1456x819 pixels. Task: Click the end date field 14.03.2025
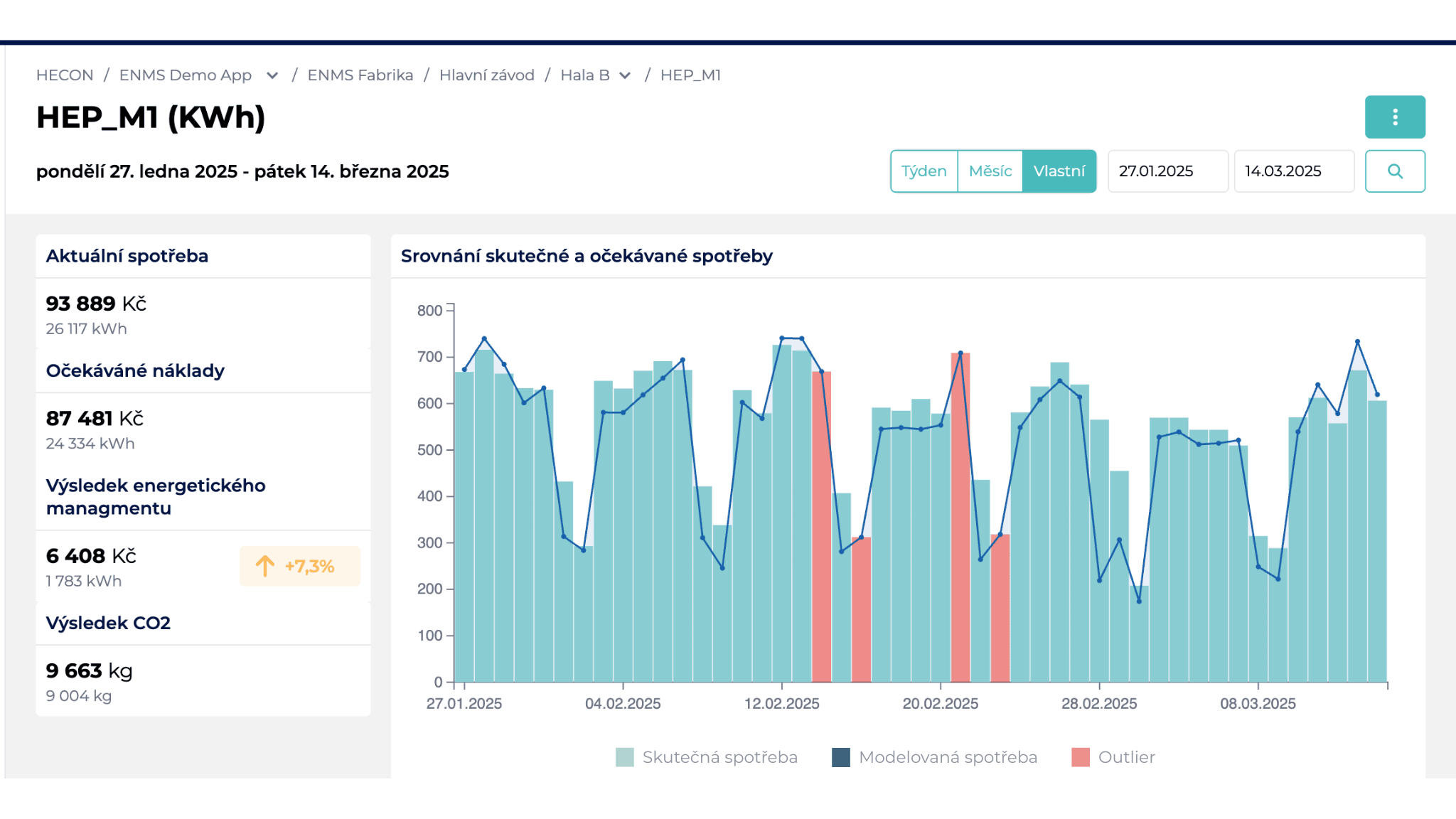coord(1295,171)
